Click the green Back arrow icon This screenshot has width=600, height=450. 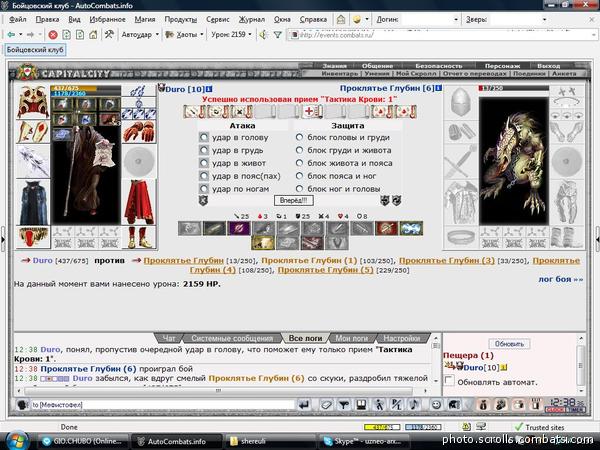11,35
